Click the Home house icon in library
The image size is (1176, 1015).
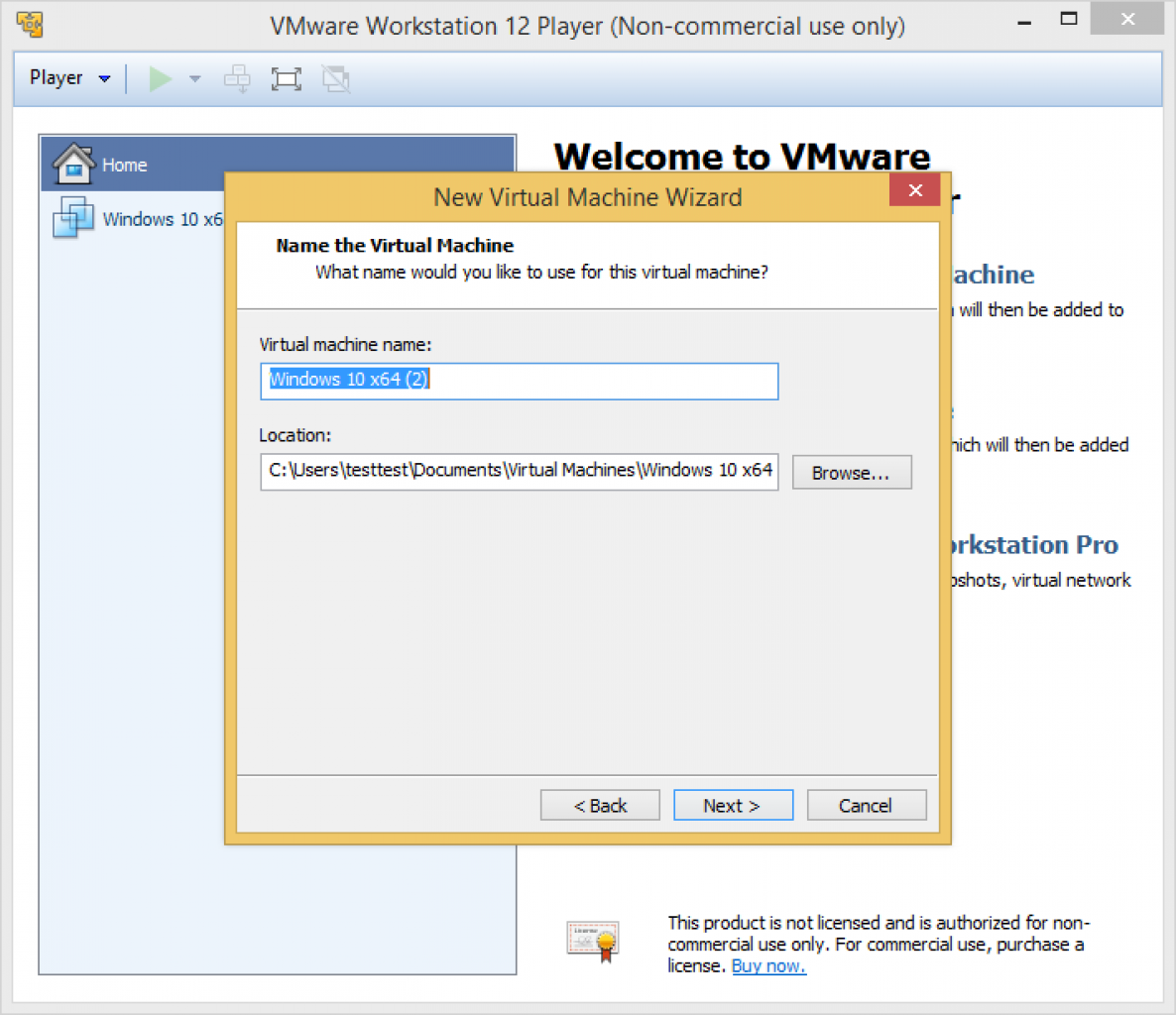[x=72, y=164]
